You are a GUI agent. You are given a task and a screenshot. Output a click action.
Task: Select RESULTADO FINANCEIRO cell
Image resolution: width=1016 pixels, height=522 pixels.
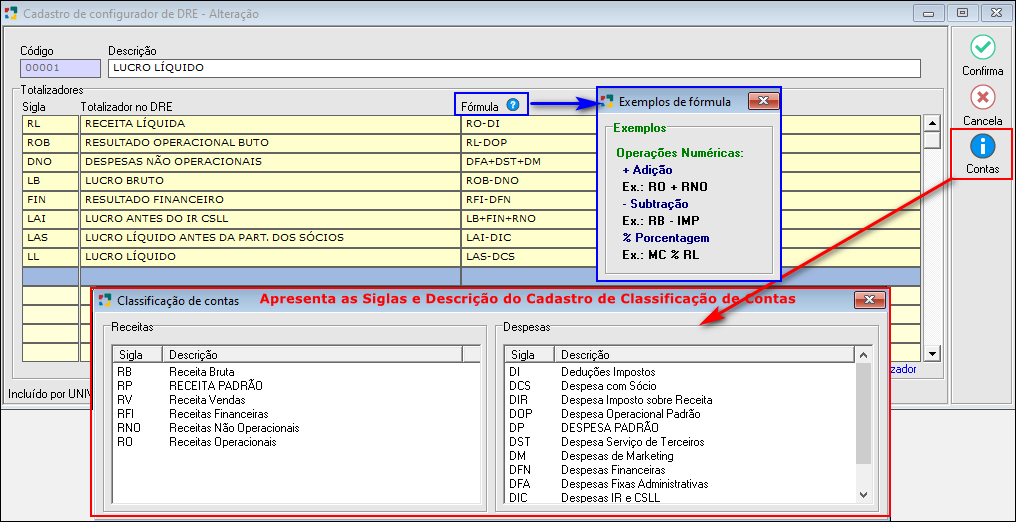click(270, 199)
